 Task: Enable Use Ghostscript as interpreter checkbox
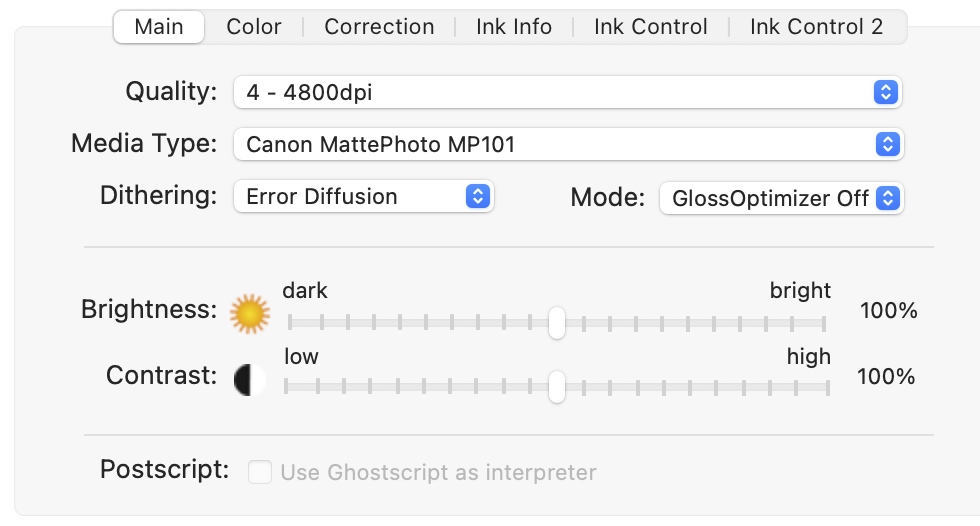click(x=260, y=472)
